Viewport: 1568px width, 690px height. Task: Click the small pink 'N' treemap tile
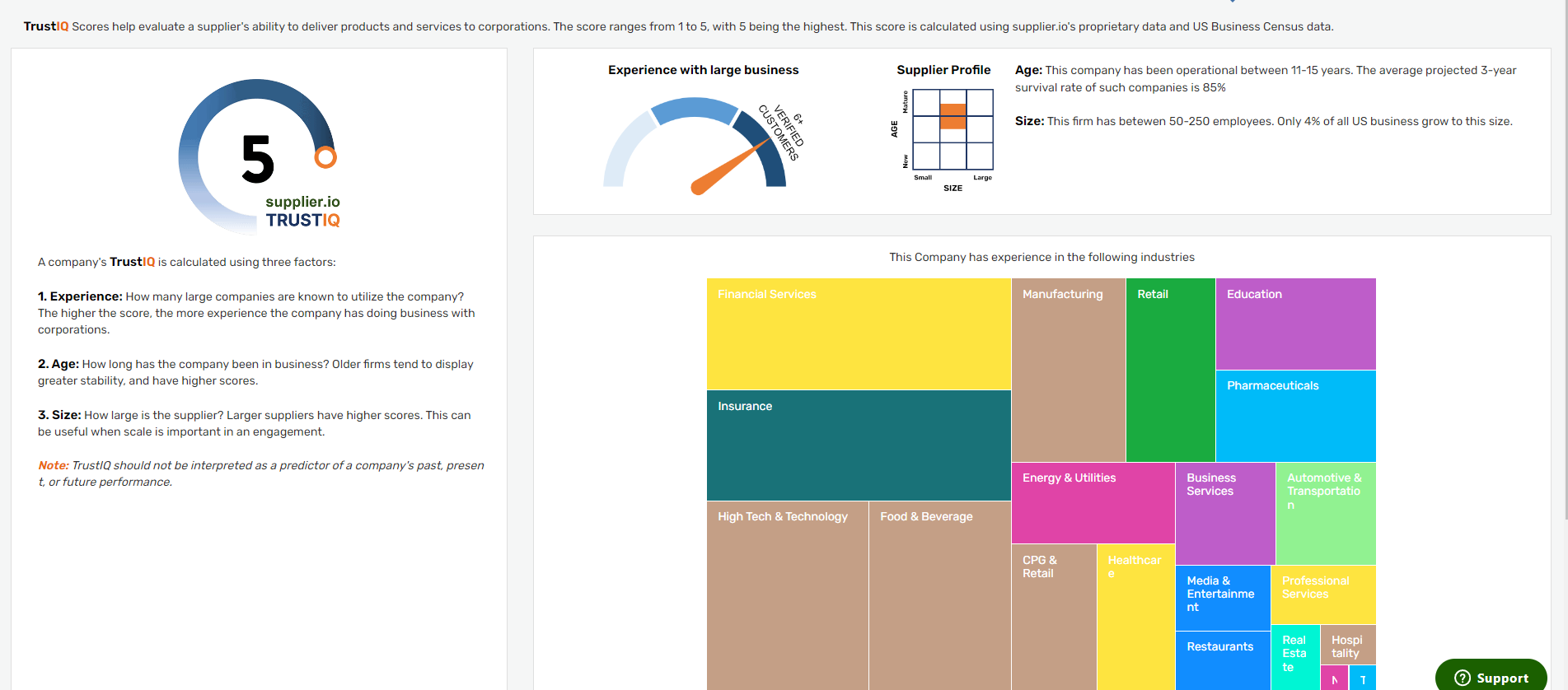coord(1334,678)
